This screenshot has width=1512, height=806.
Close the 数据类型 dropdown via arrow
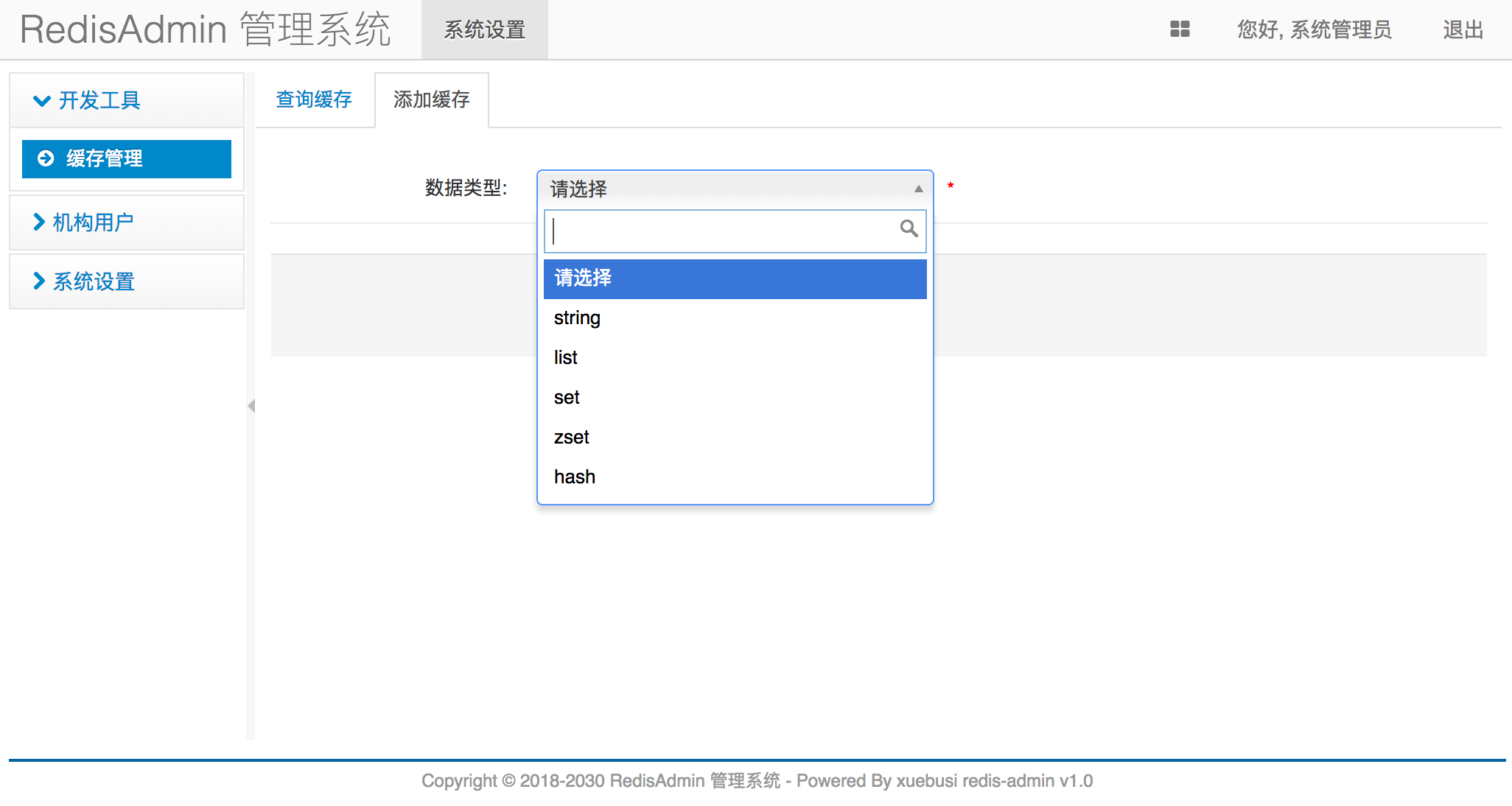[918, 189]
